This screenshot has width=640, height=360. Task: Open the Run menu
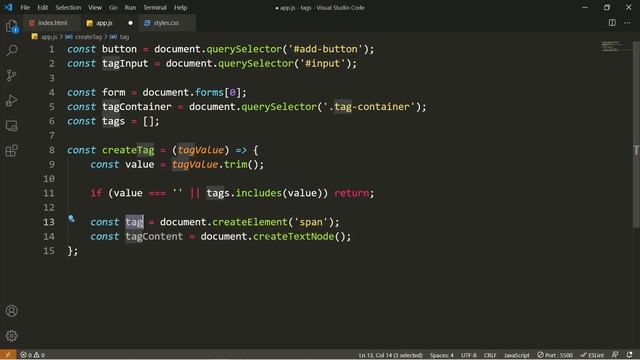tap(130, 7)
